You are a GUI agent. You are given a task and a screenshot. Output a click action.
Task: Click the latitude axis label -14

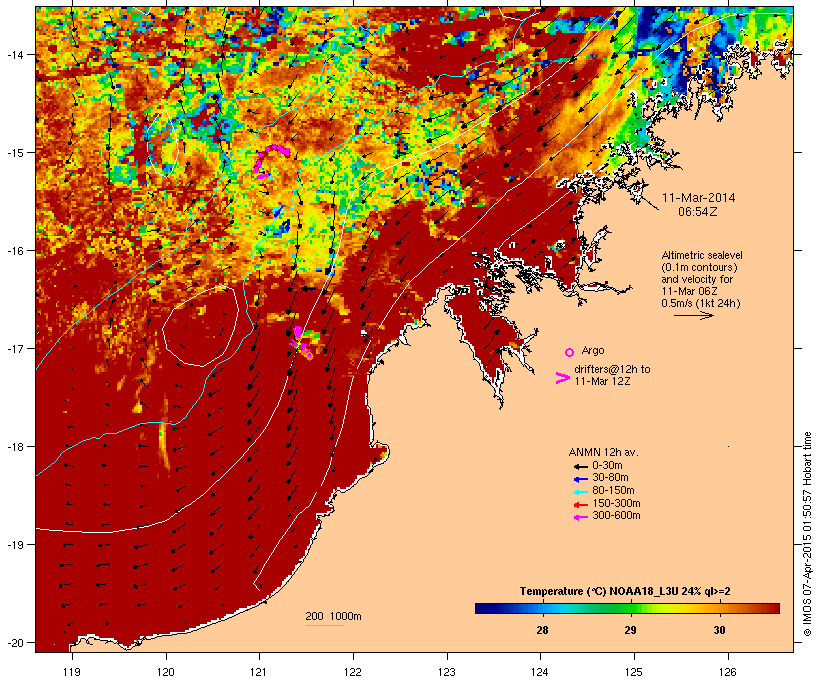pos(14,54)
